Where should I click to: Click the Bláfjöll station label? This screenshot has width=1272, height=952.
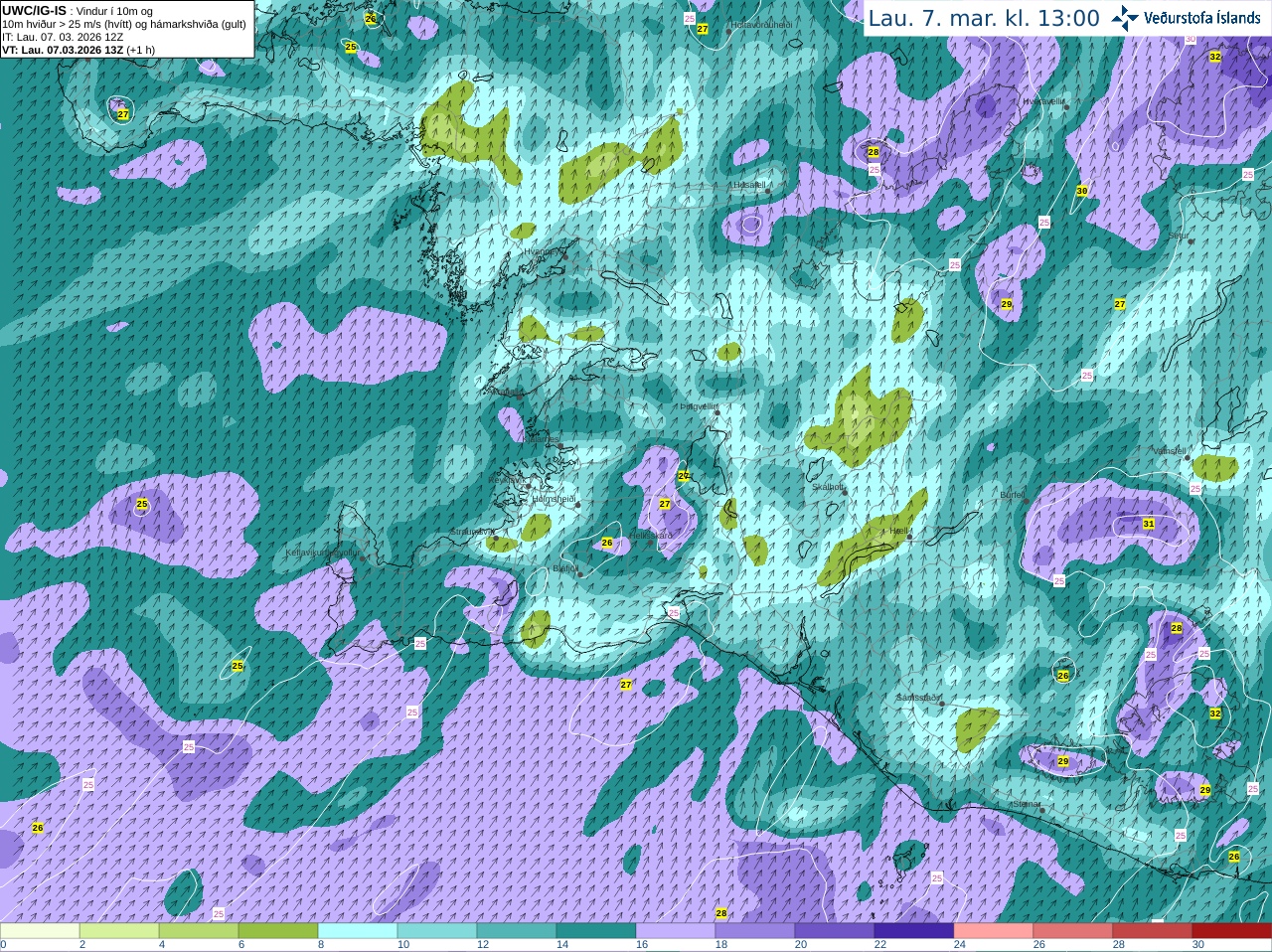564,568
